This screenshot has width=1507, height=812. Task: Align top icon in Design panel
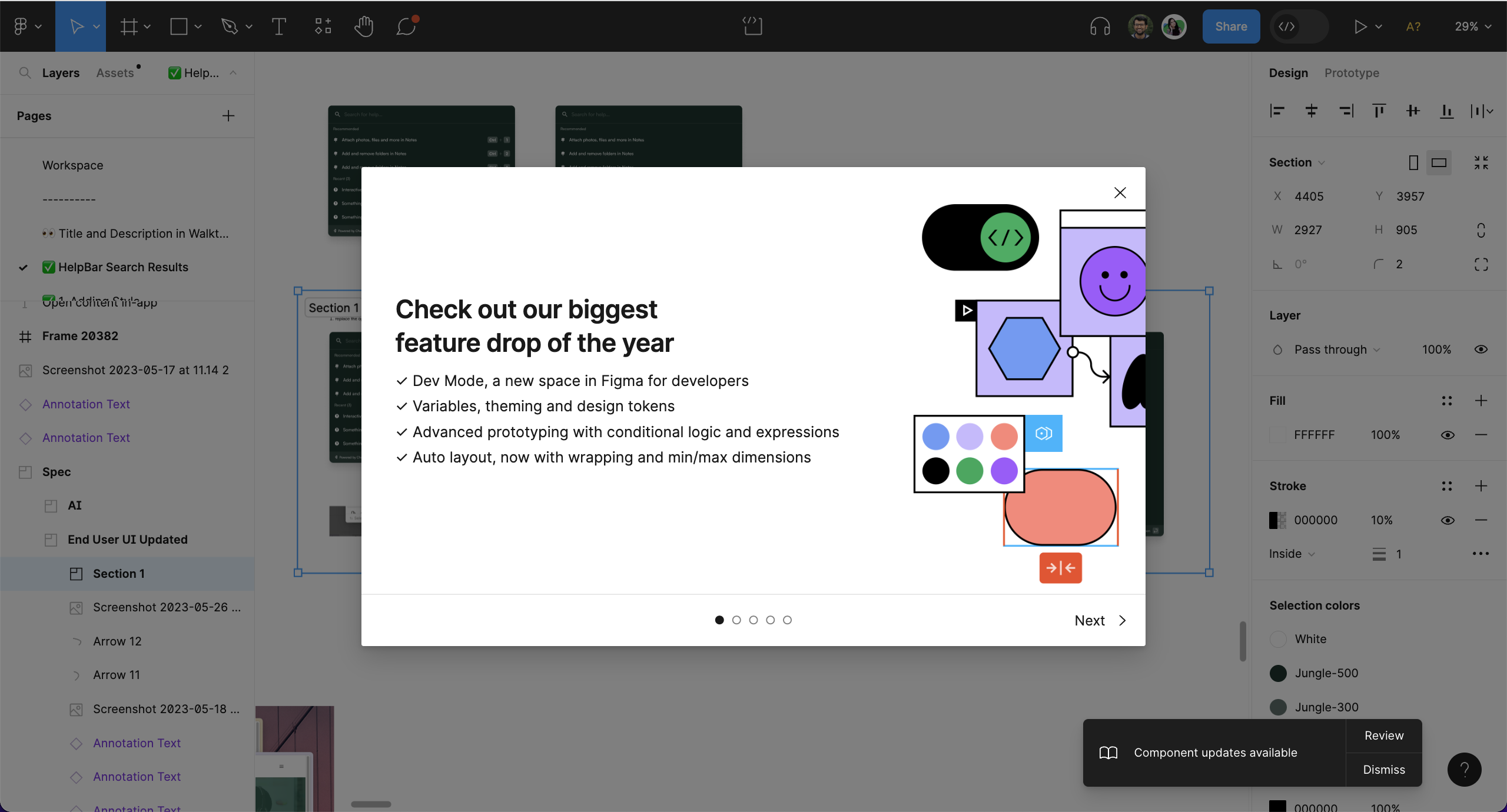tap(1379, 111)
